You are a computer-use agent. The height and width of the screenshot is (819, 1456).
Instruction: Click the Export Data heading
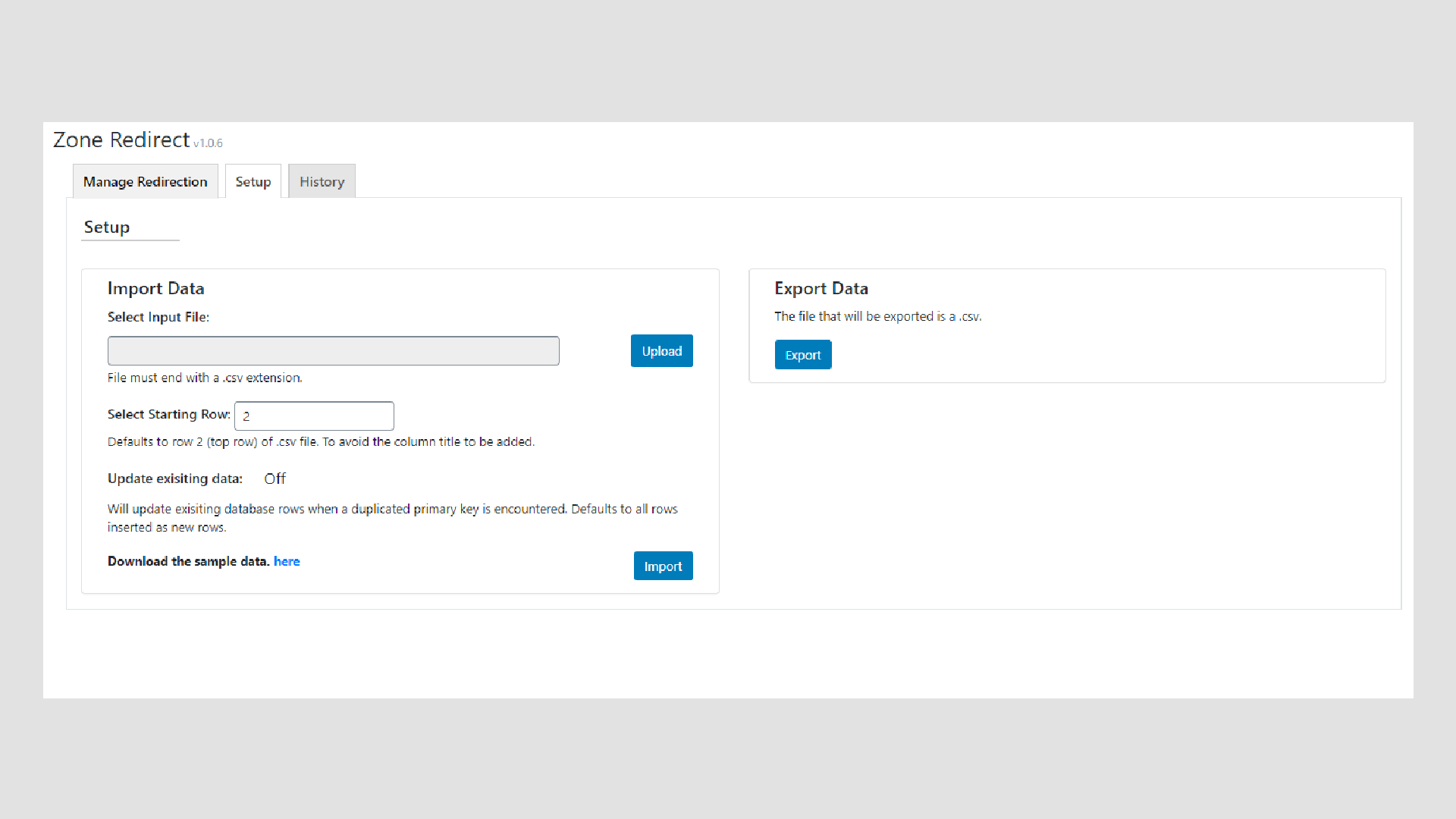click(821, 289)
